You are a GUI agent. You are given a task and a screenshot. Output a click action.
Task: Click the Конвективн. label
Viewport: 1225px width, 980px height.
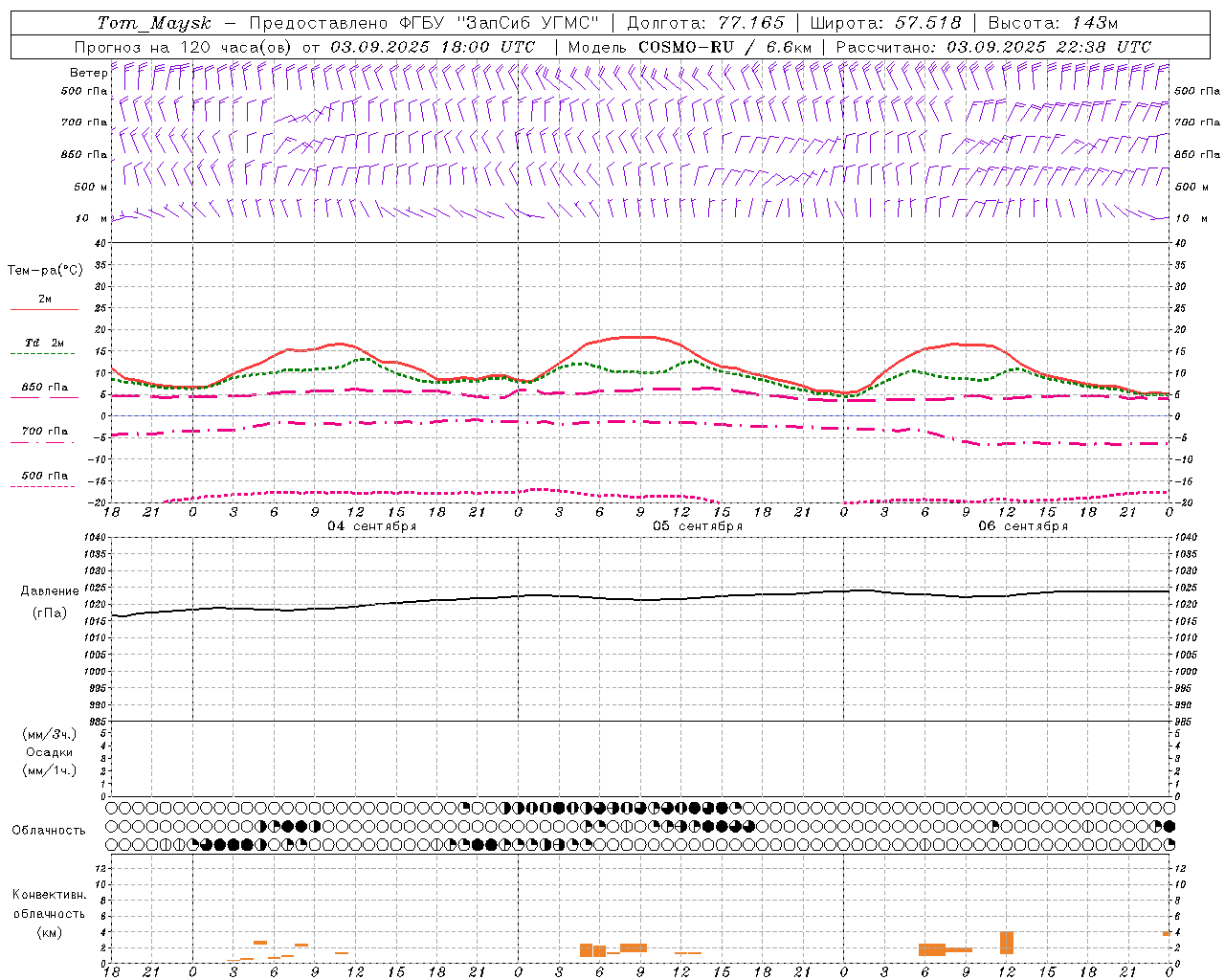click(x=50, y=895)
